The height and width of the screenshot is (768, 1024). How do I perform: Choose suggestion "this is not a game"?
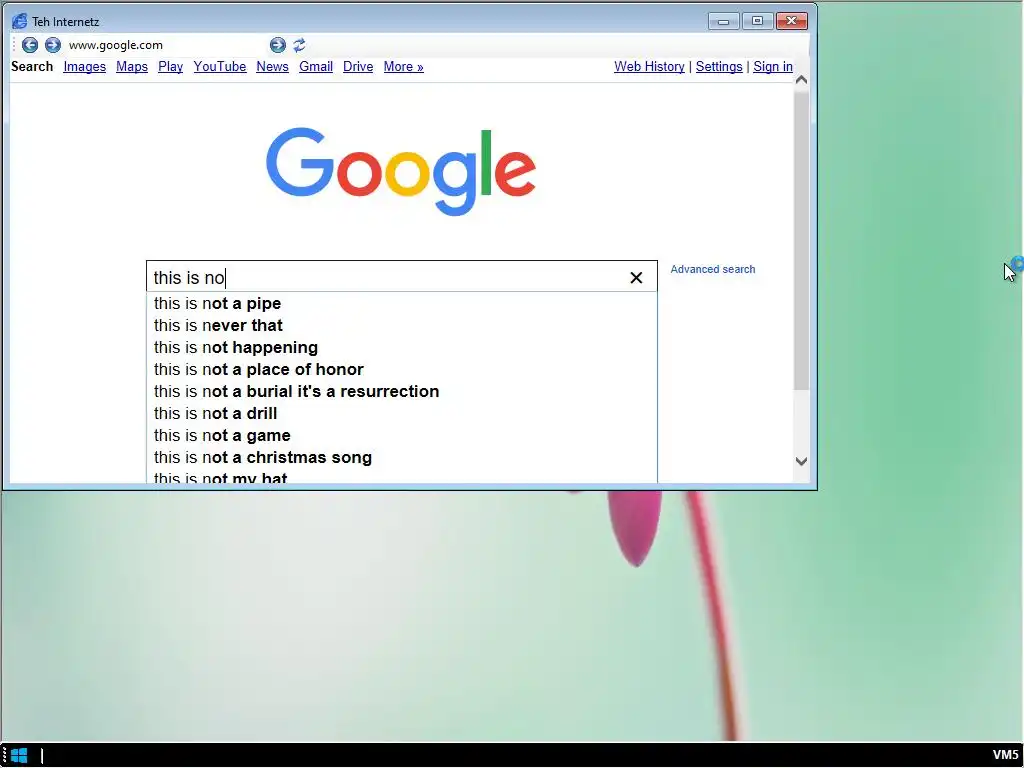[402, 436]
